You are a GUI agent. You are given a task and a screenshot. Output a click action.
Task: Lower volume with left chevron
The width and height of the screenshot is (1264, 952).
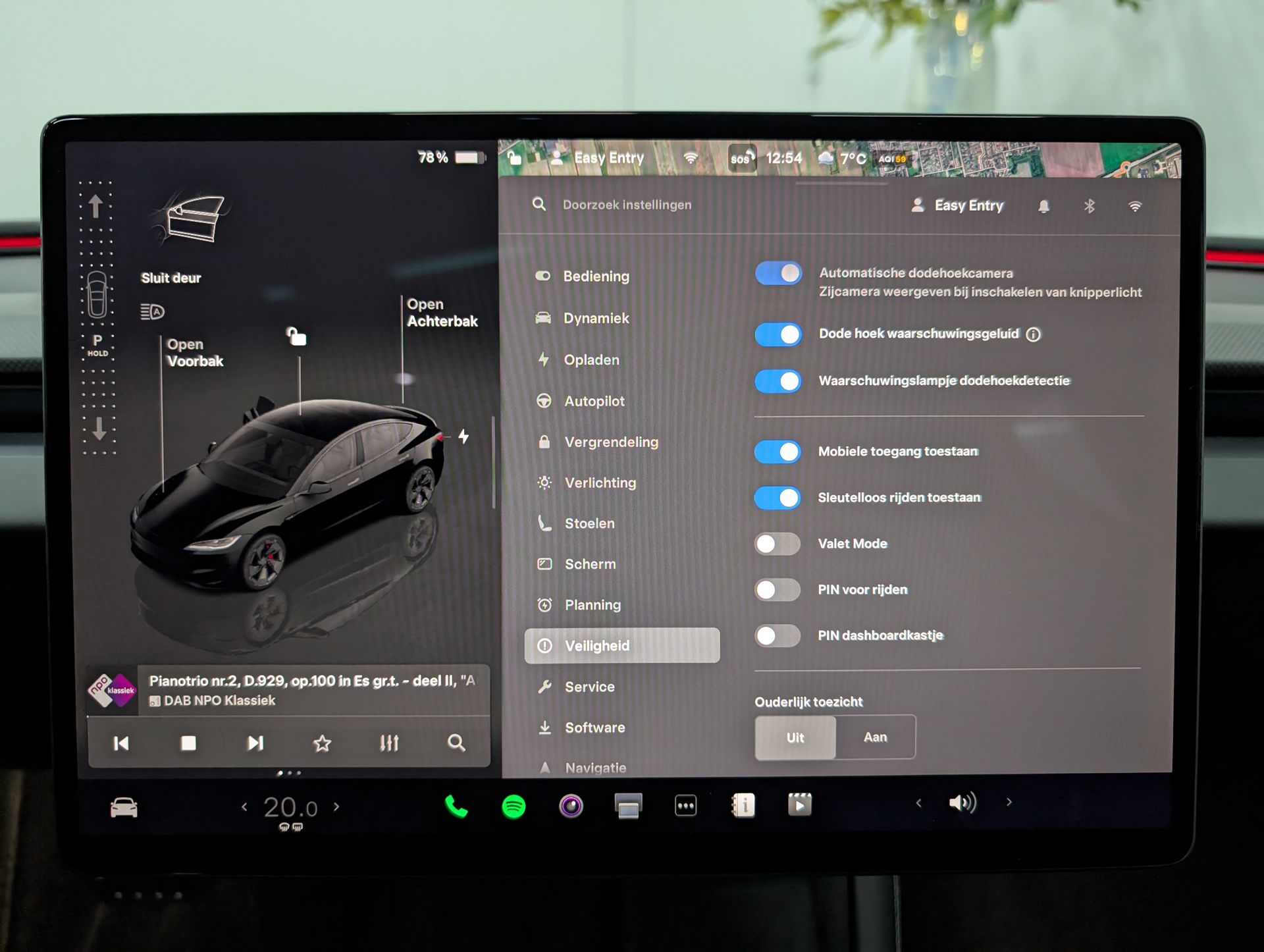pyautogui.click(x=918, y=803)
